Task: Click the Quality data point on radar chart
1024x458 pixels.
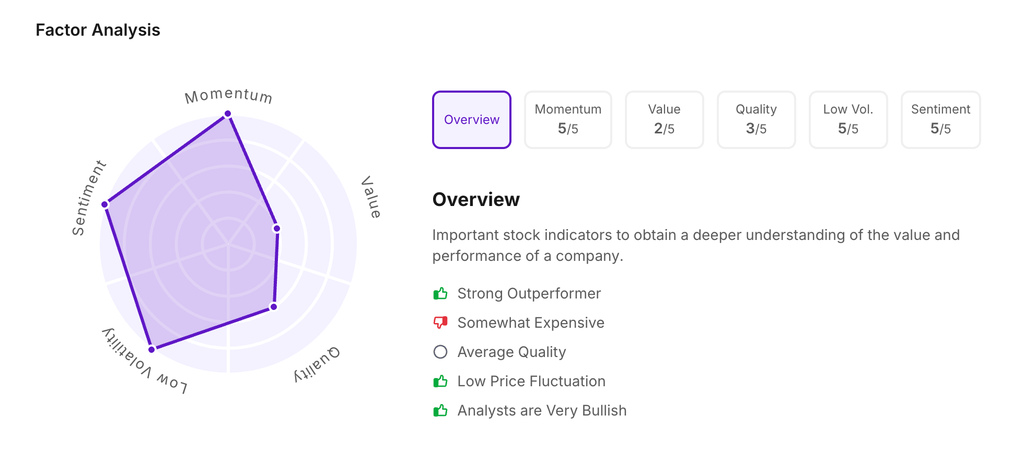Action: click(273, 306)
